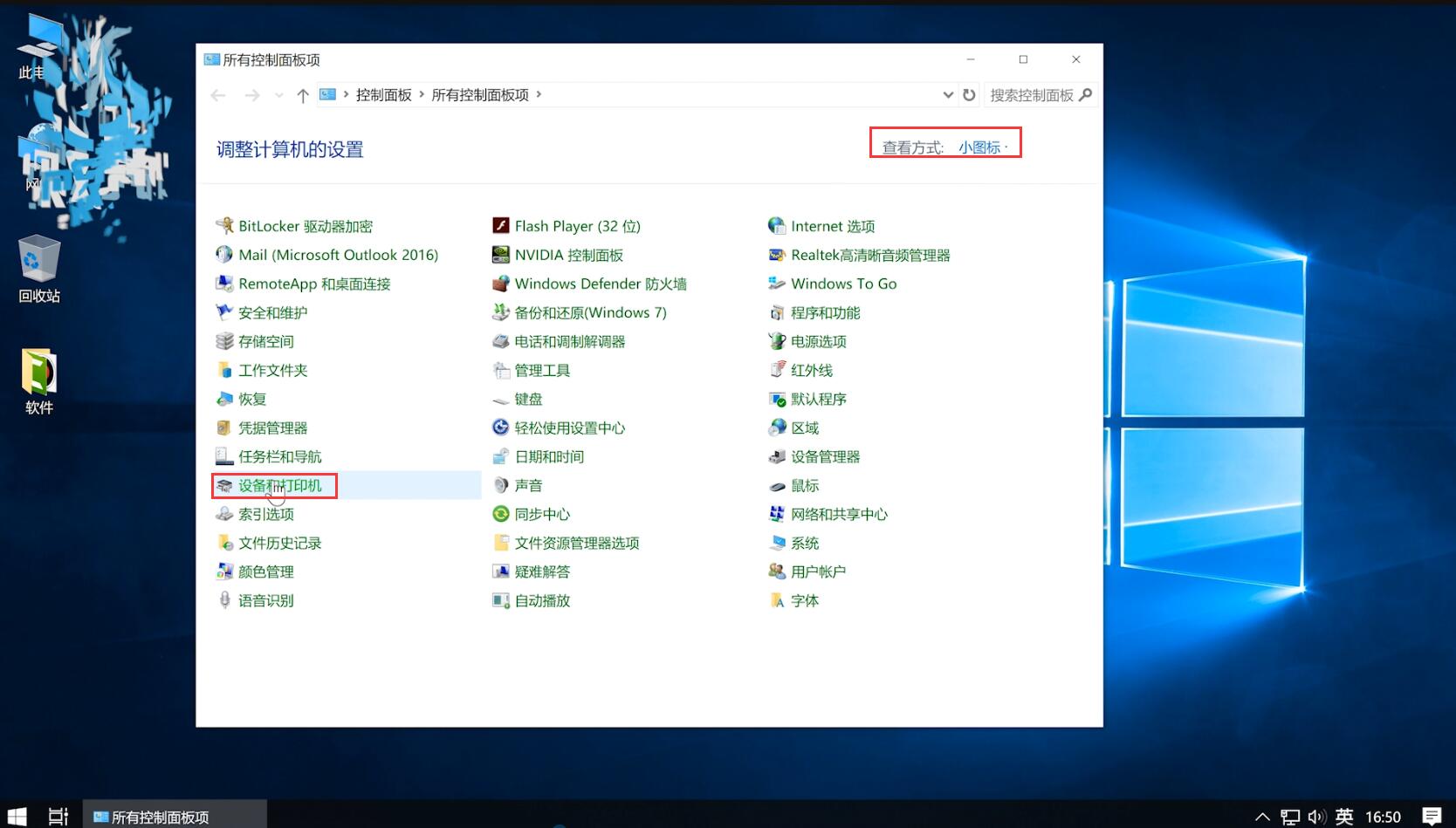This screenshot has width=1456, height=828.
Task: Open 任务栏和导航 link
Action: point(280,456)
